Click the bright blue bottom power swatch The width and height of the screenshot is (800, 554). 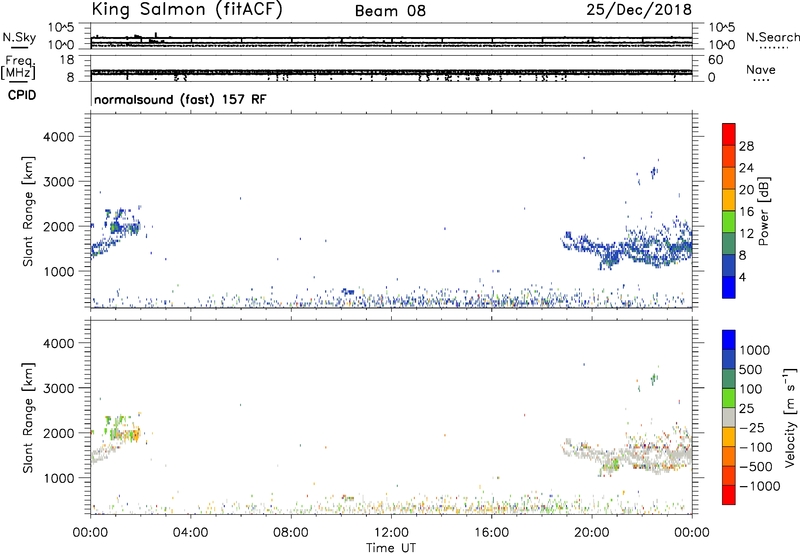pyautogui.click(x=729, y=287)
